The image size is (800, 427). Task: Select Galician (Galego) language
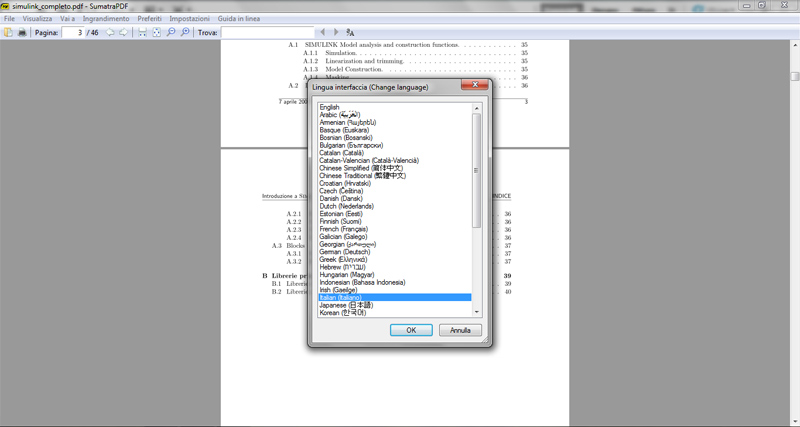[x=394, y=237]
